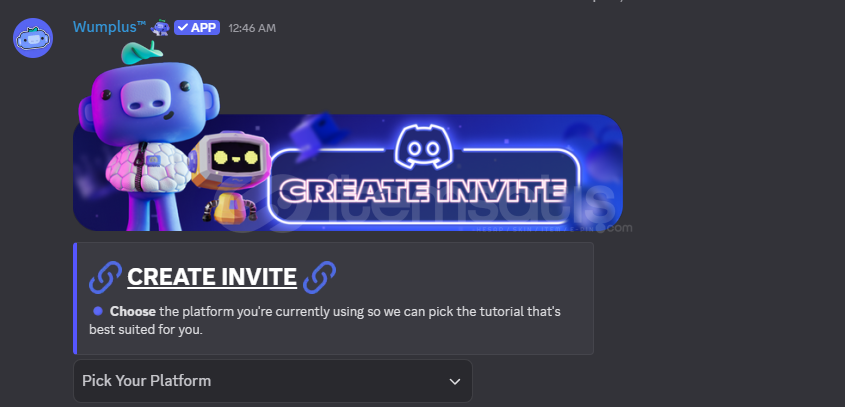Open the Pick Your Platform dropdown
Screen dimensions: 845x407
tap(273, 381)
